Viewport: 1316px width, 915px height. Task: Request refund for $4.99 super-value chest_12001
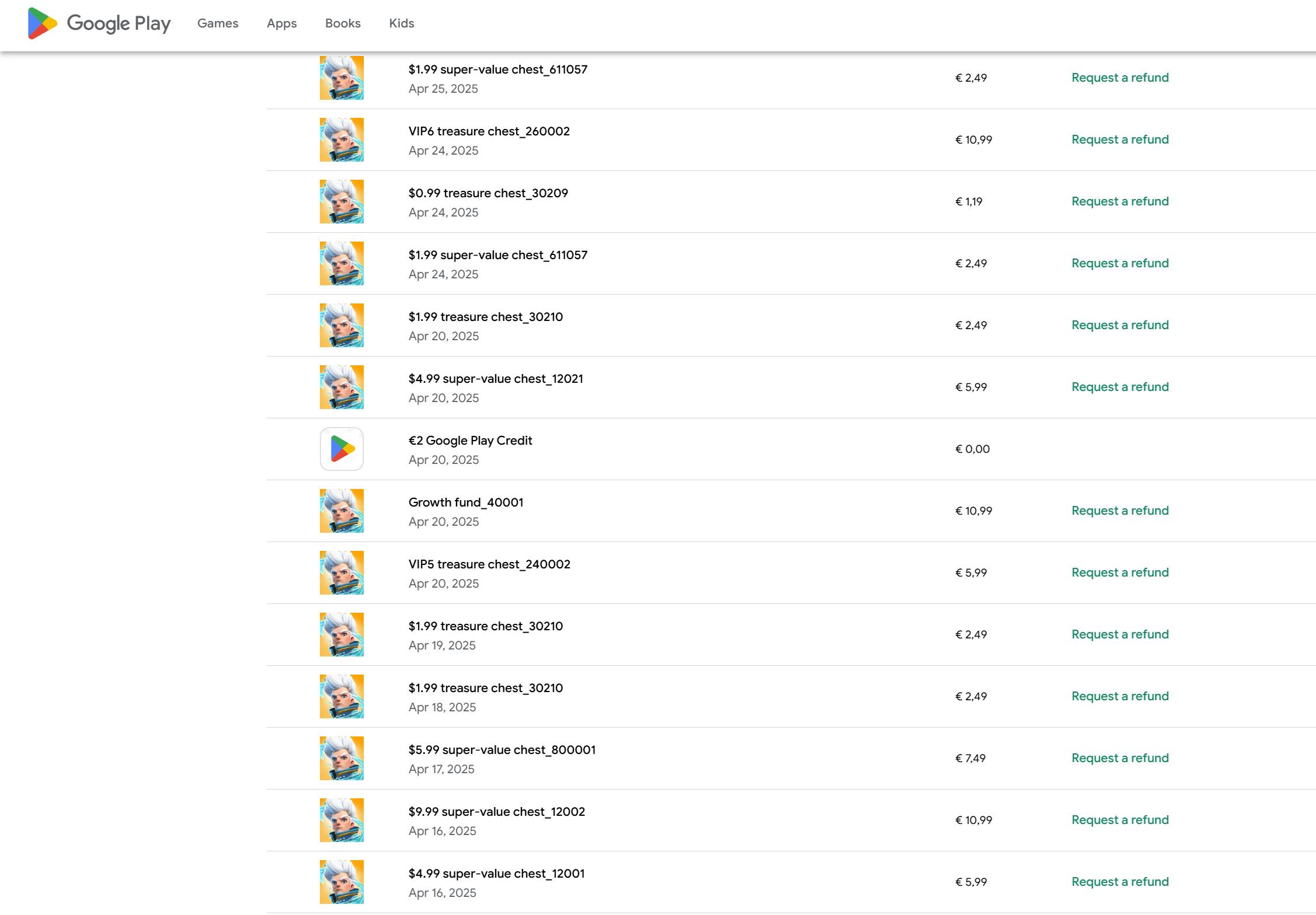tap(1120, 882)
